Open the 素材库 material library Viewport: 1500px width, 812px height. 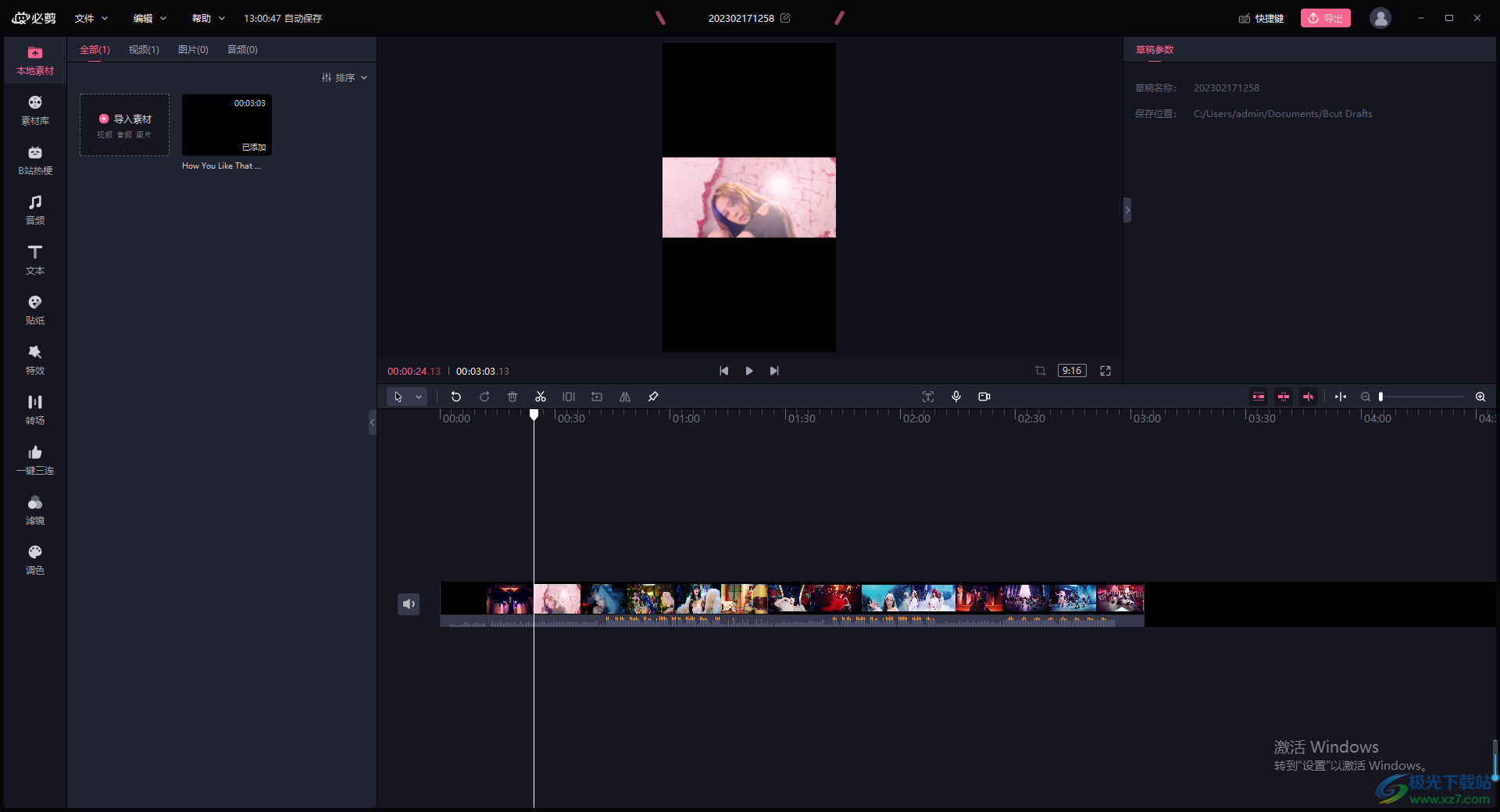pyautogui.click(x=35, y=111)
